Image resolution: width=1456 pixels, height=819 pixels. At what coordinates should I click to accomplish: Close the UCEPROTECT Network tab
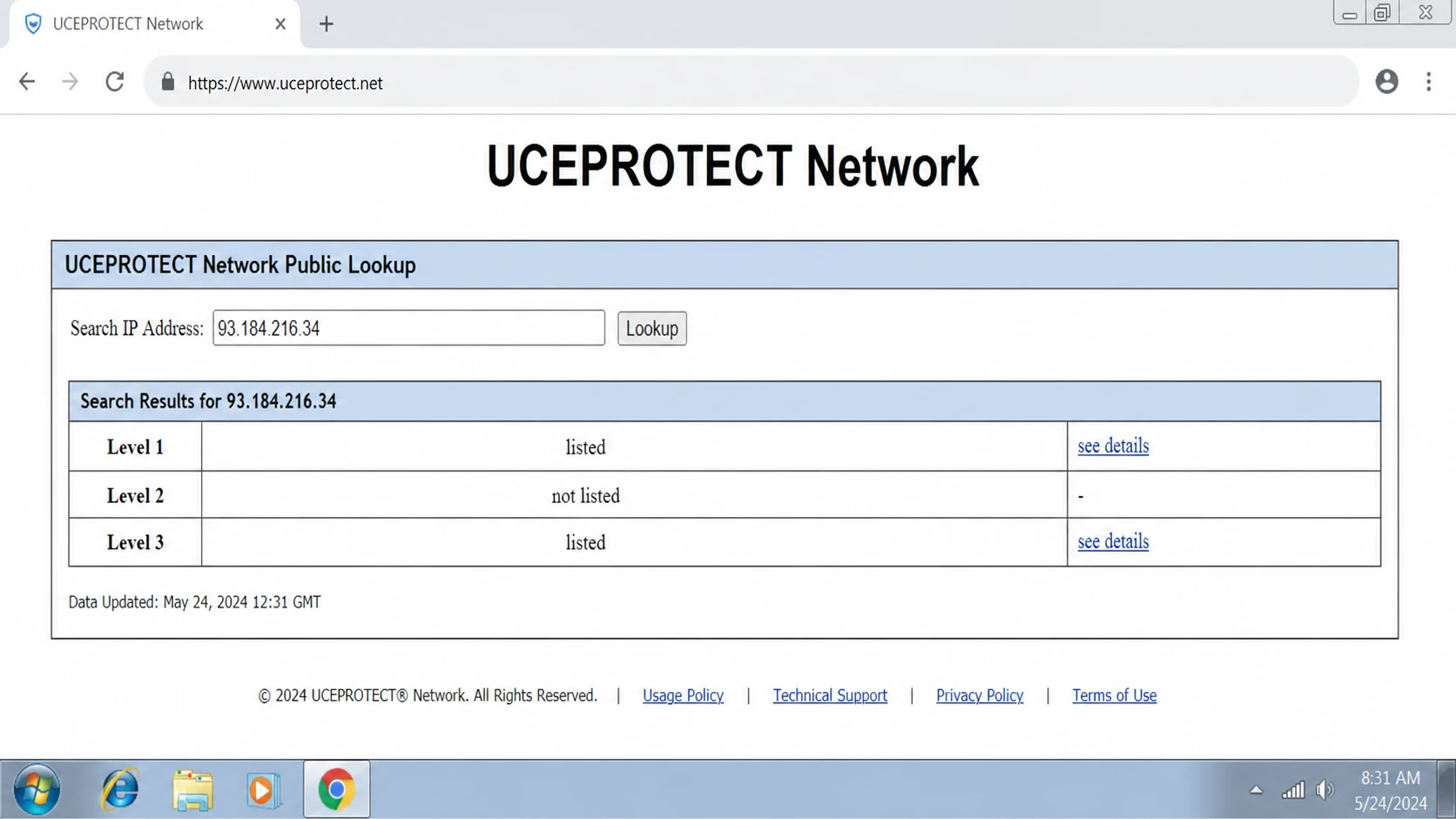coord(280,24)
